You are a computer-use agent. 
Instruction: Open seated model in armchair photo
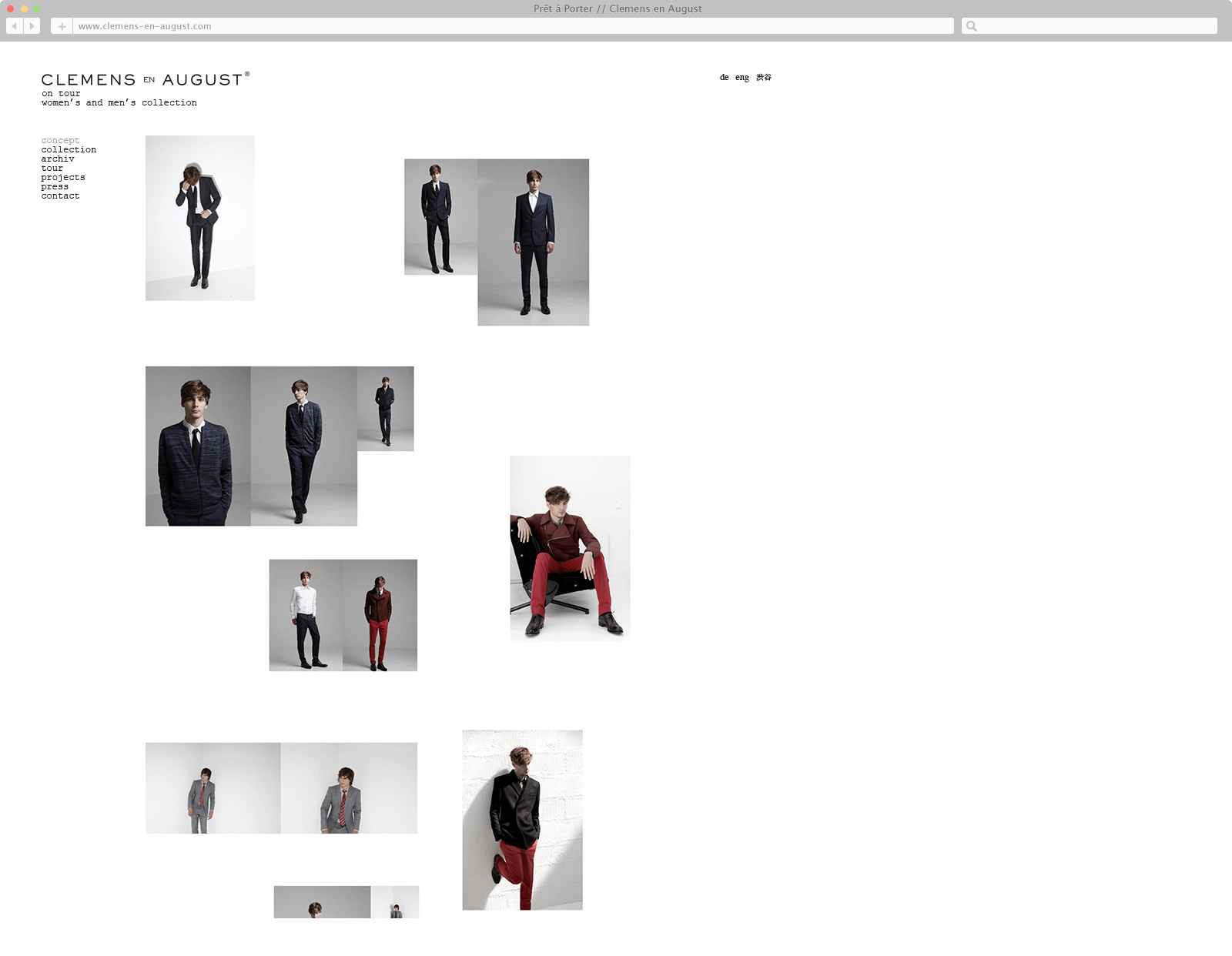570,548
